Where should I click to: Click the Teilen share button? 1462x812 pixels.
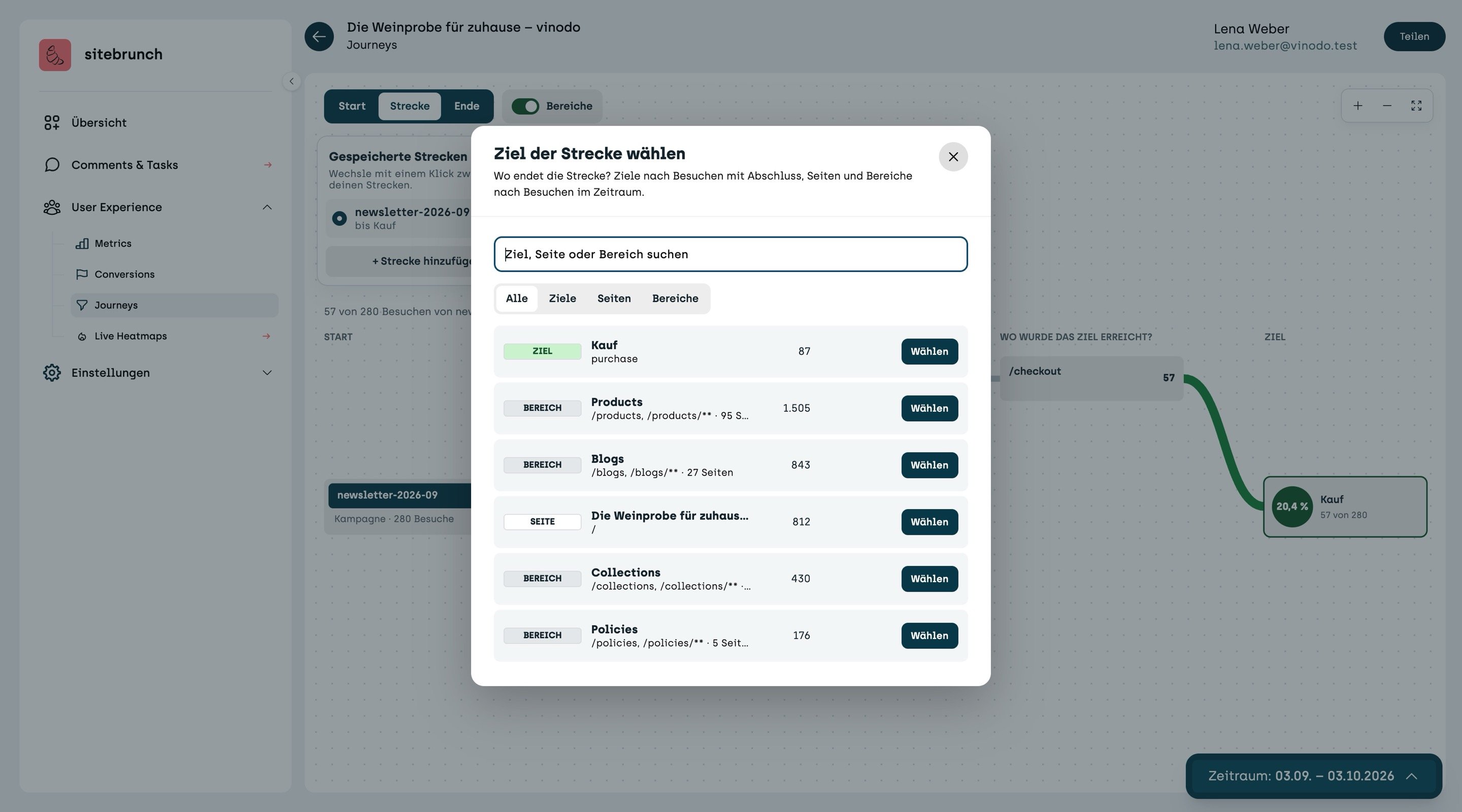point(1414,37)
